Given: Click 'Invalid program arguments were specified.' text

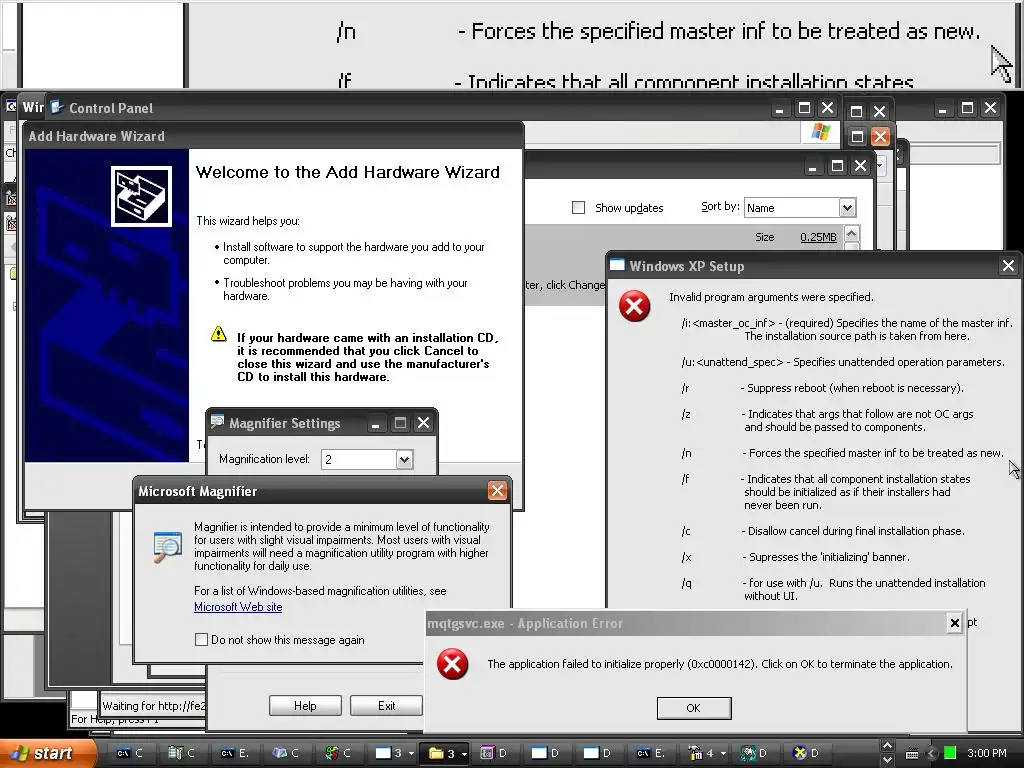Looking at the screenshot, I should 771,297.
